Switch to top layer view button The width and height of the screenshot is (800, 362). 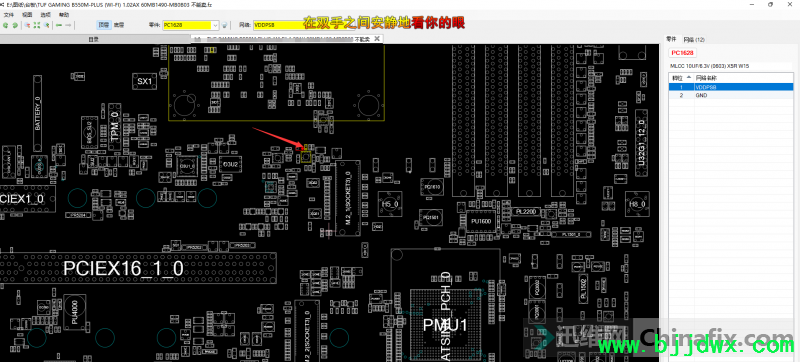point(104,24)
